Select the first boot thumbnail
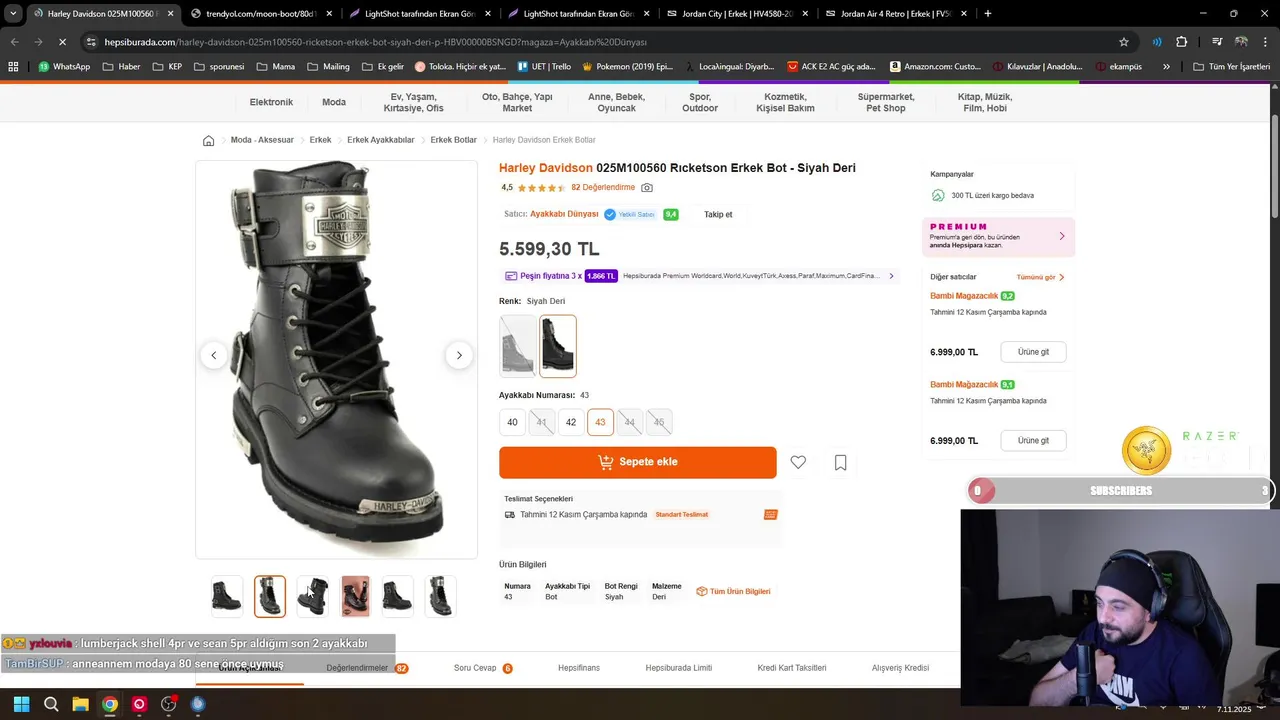 tap(227, 597)
